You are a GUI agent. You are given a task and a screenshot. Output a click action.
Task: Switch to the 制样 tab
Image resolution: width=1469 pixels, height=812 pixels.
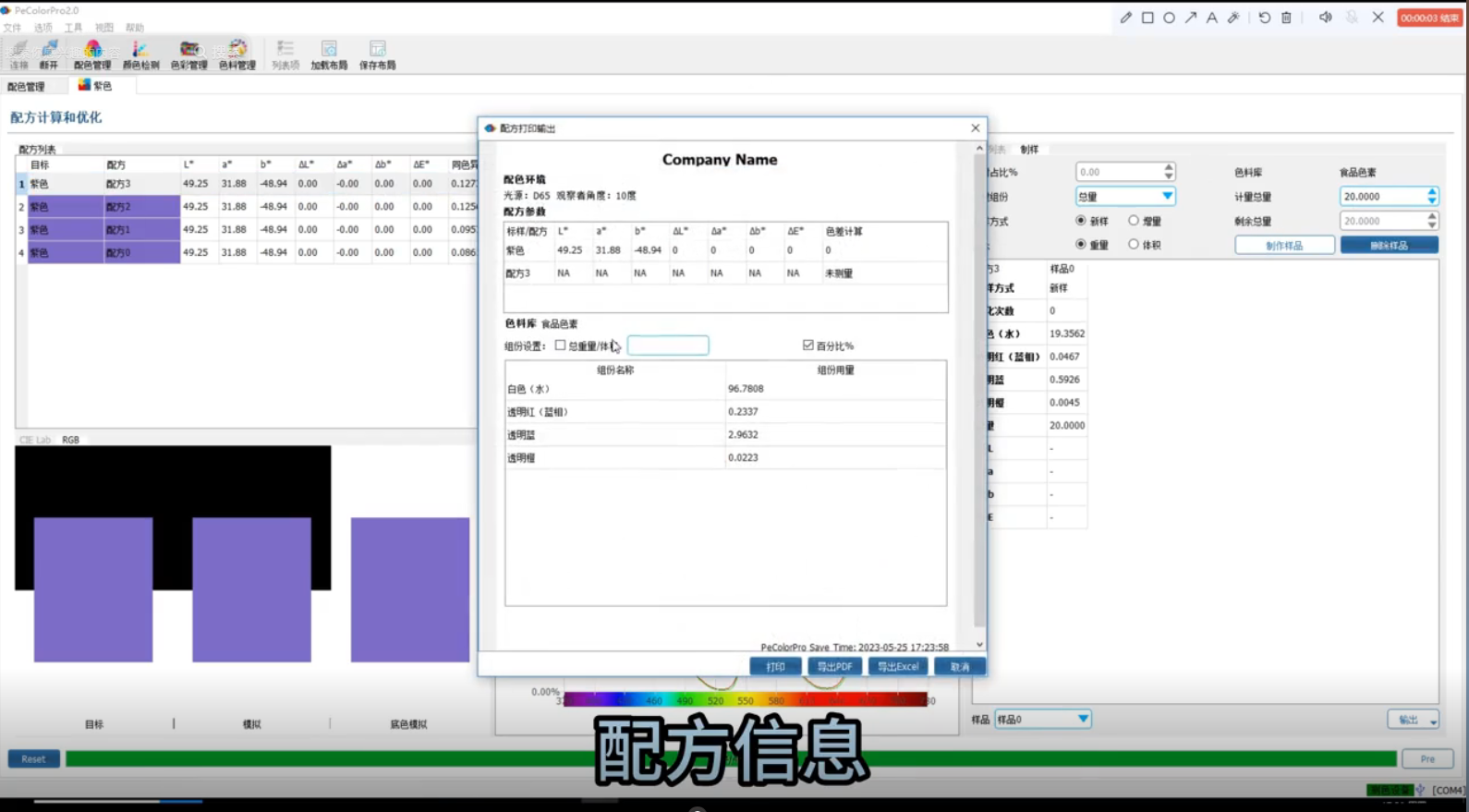coord(1029,150)
